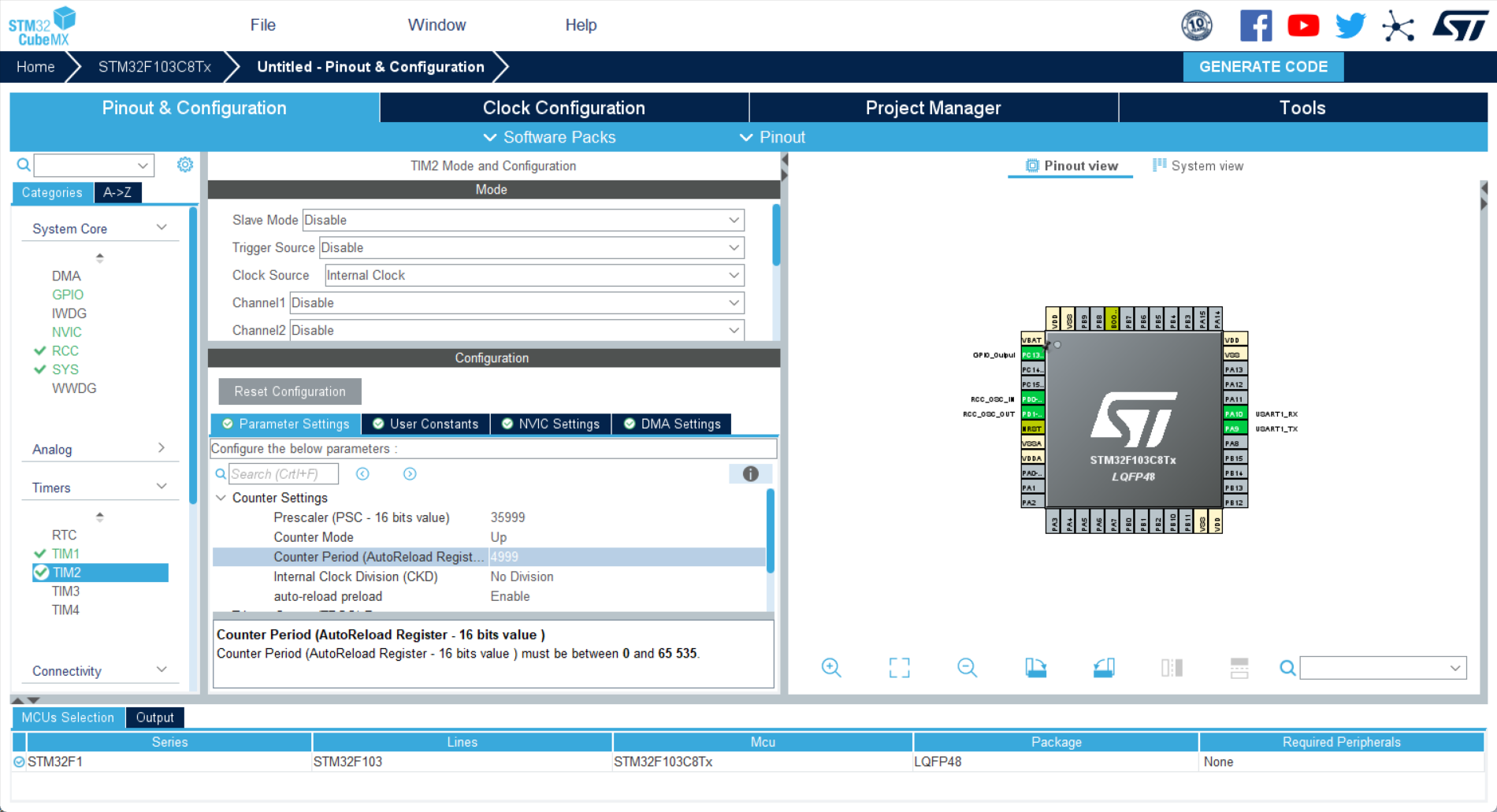Go to previous parameter search result

[x=362, y=473]
